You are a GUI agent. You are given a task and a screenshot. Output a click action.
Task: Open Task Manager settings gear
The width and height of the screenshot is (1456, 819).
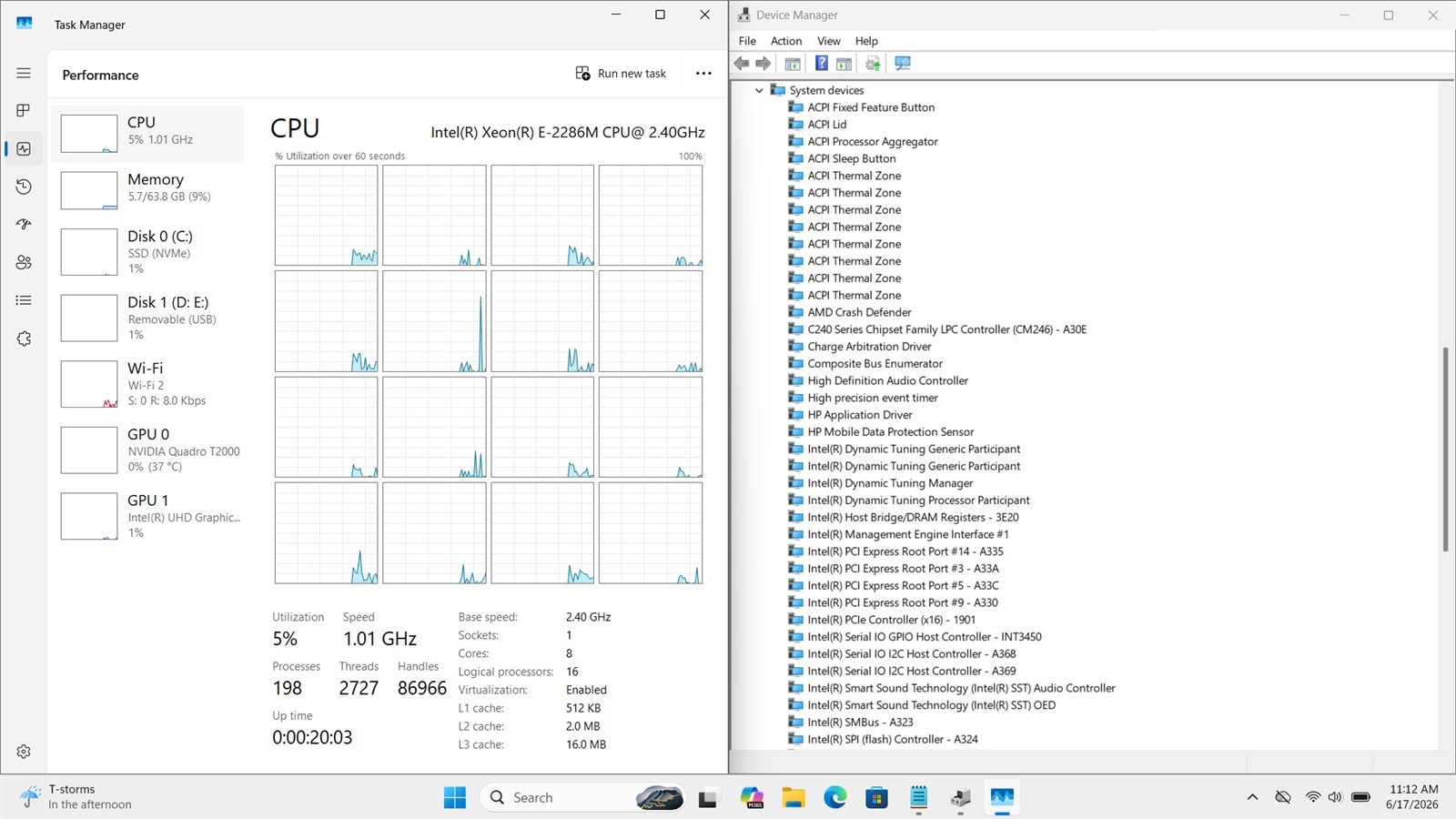[x=24, y=752]
